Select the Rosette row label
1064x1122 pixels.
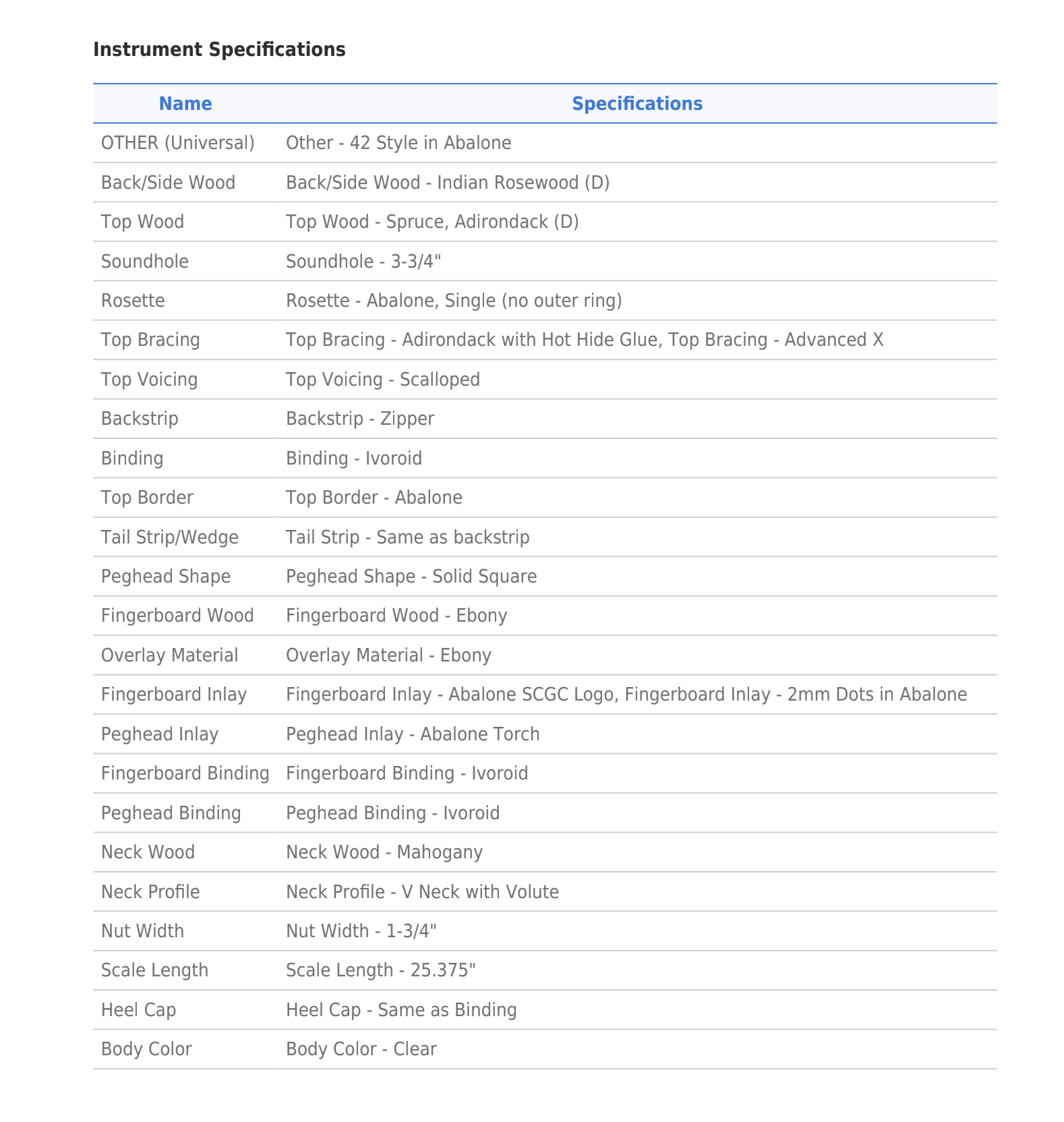[x=133, y=301]
